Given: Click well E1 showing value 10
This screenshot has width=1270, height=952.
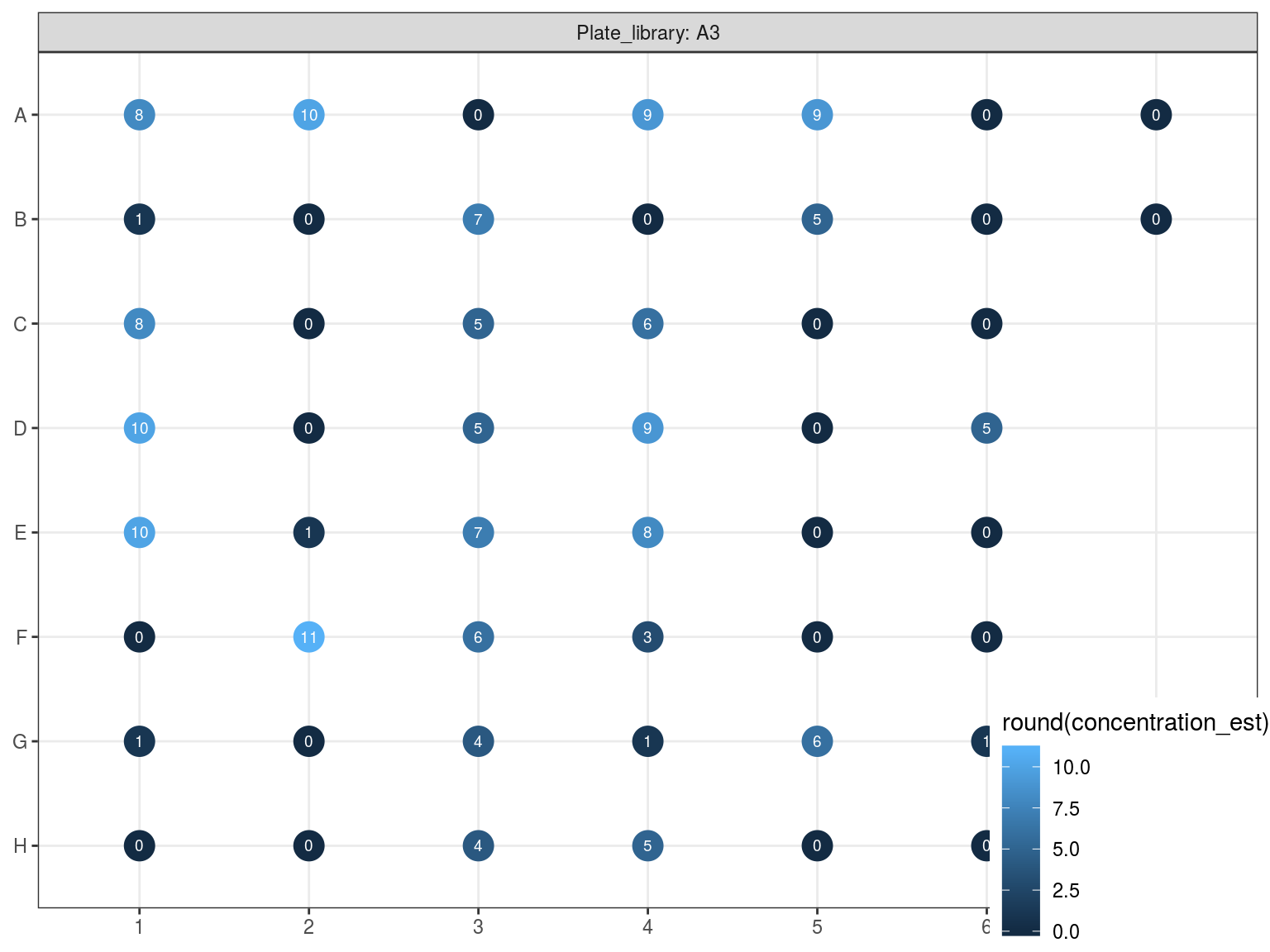Looking at the screenshot, I should point(139,533).
